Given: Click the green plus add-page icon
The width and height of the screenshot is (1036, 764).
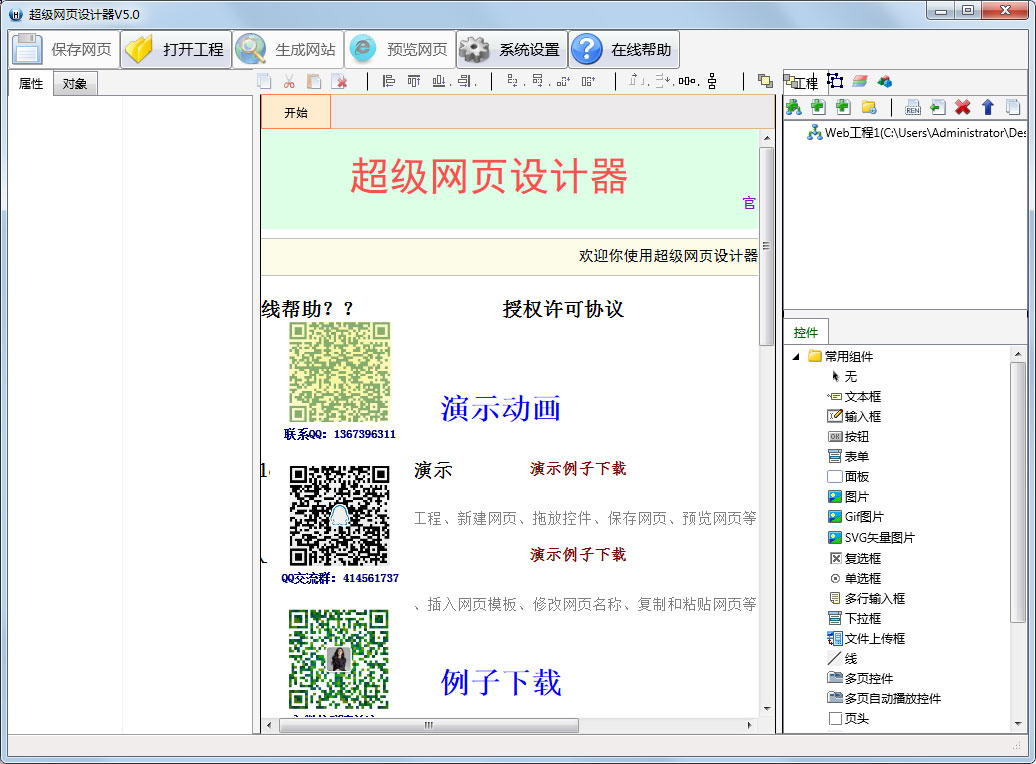Looking at the screenshot, I should click(x=820, y=107).
